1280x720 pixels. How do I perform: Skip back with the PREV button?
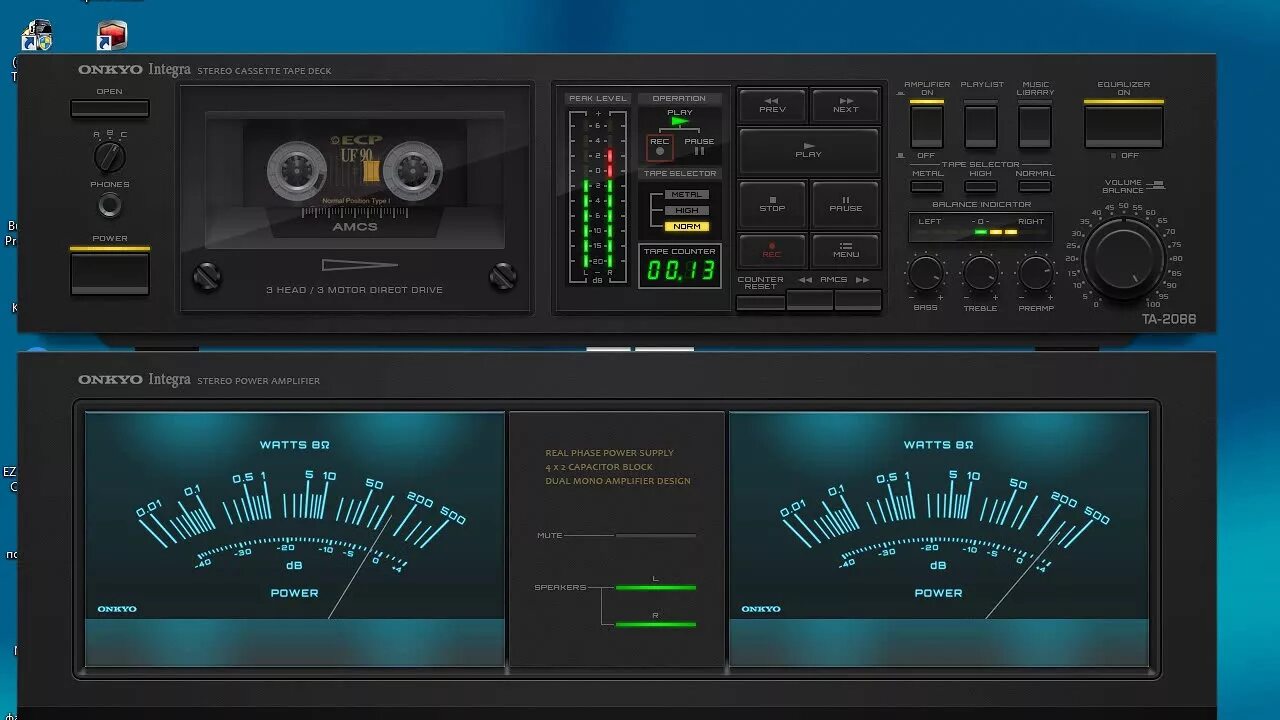[x=772, y=105]
